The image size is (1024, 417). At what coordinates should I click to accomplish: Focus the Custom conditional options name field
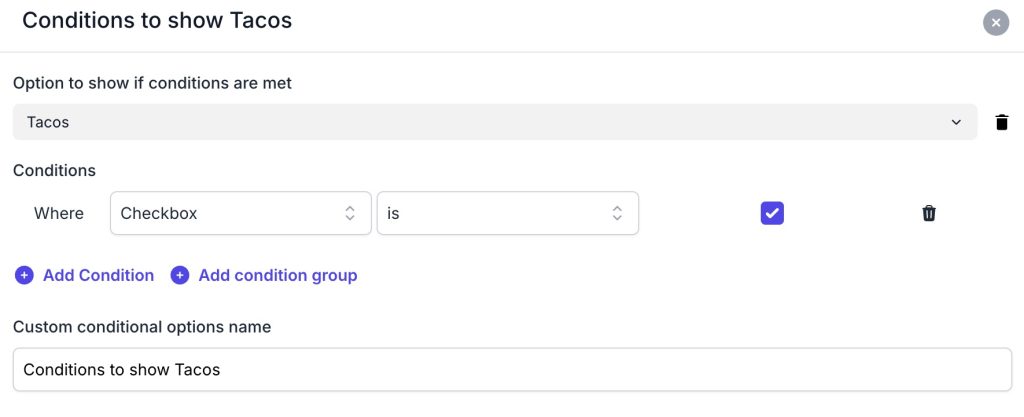tap(512, 369)
